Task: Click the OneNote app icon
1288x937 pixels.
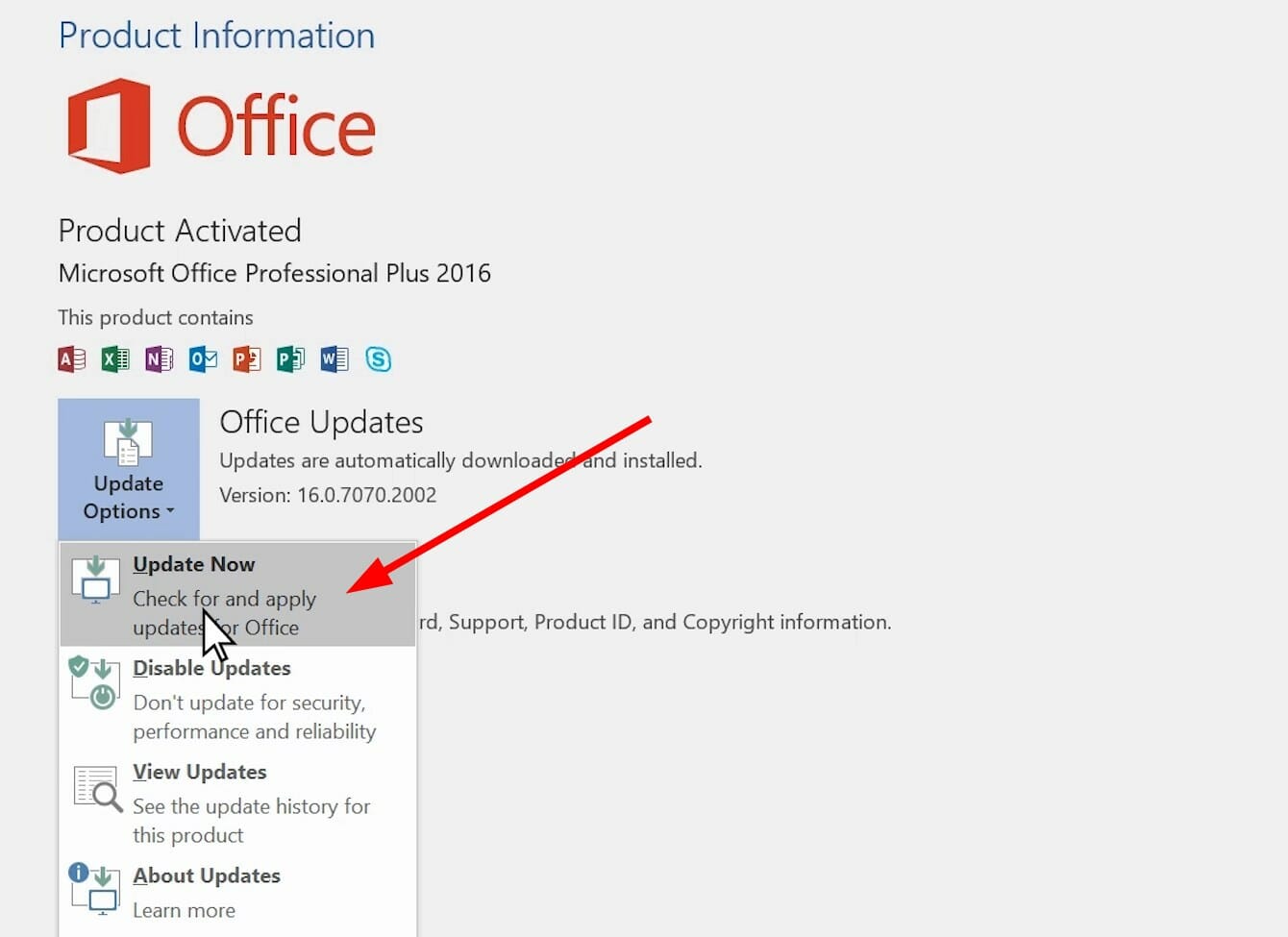Action: 160,359
